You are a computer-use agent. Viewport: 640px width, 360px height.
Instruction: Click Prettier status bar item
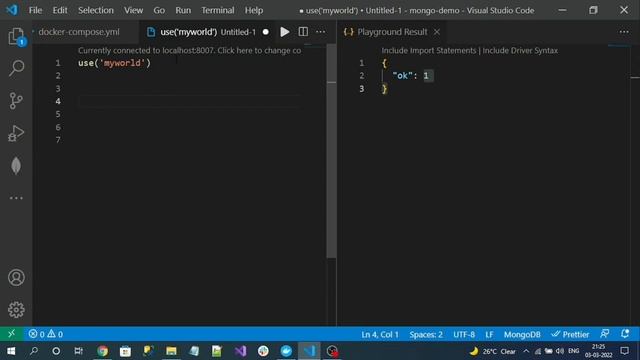pos(570,334)
